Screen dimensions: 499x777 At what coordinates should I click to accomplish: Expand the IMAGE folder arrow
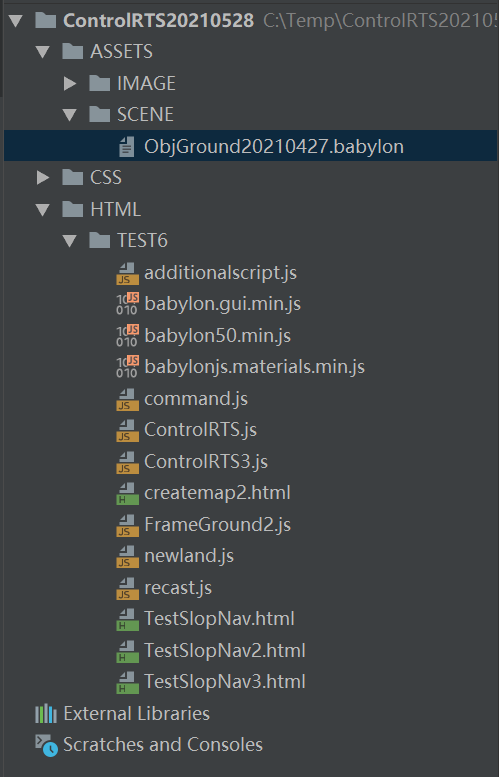tap(70, 84)
